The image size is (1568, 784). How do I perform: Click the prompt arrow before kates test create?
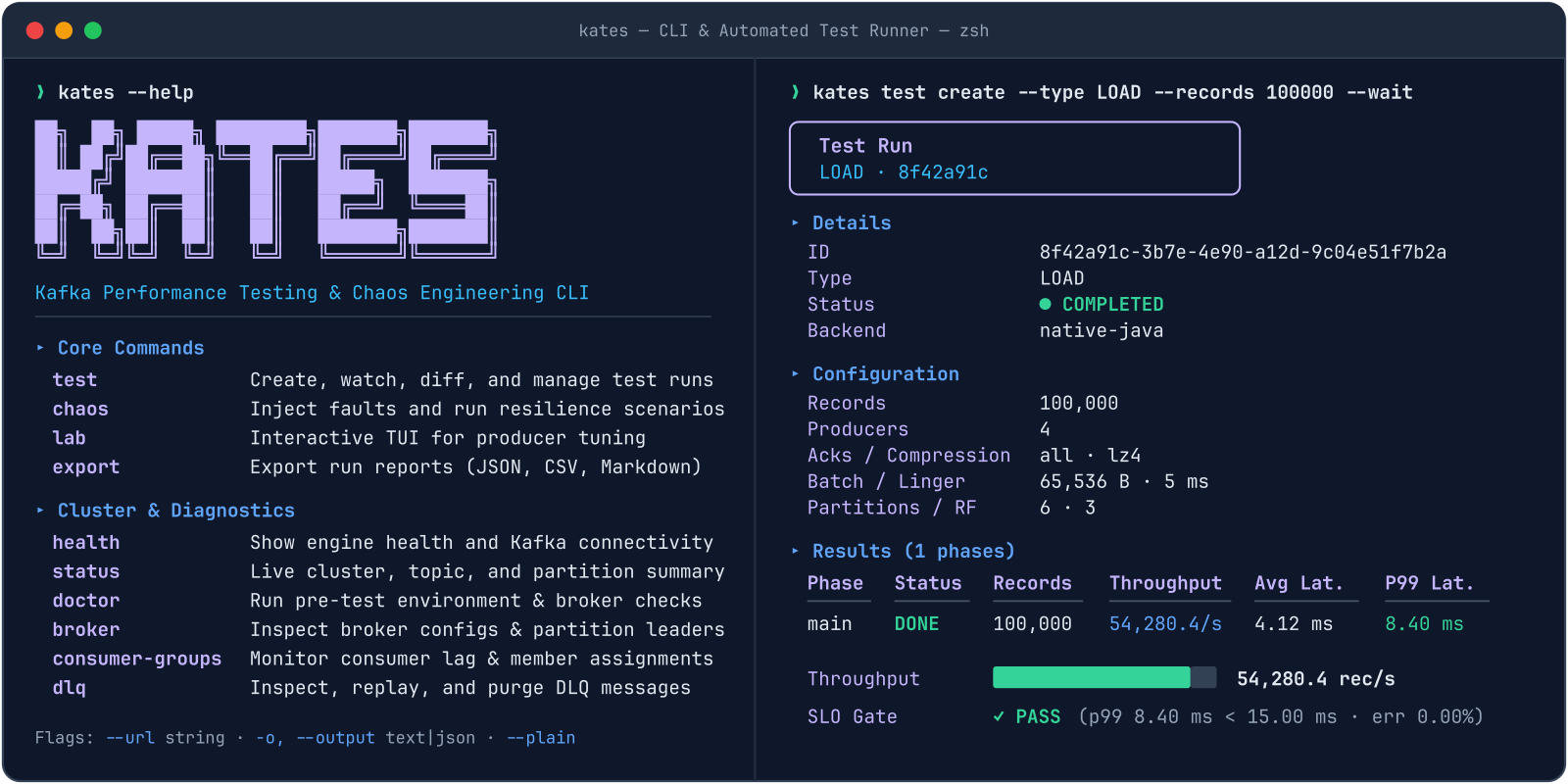(795, 92)
